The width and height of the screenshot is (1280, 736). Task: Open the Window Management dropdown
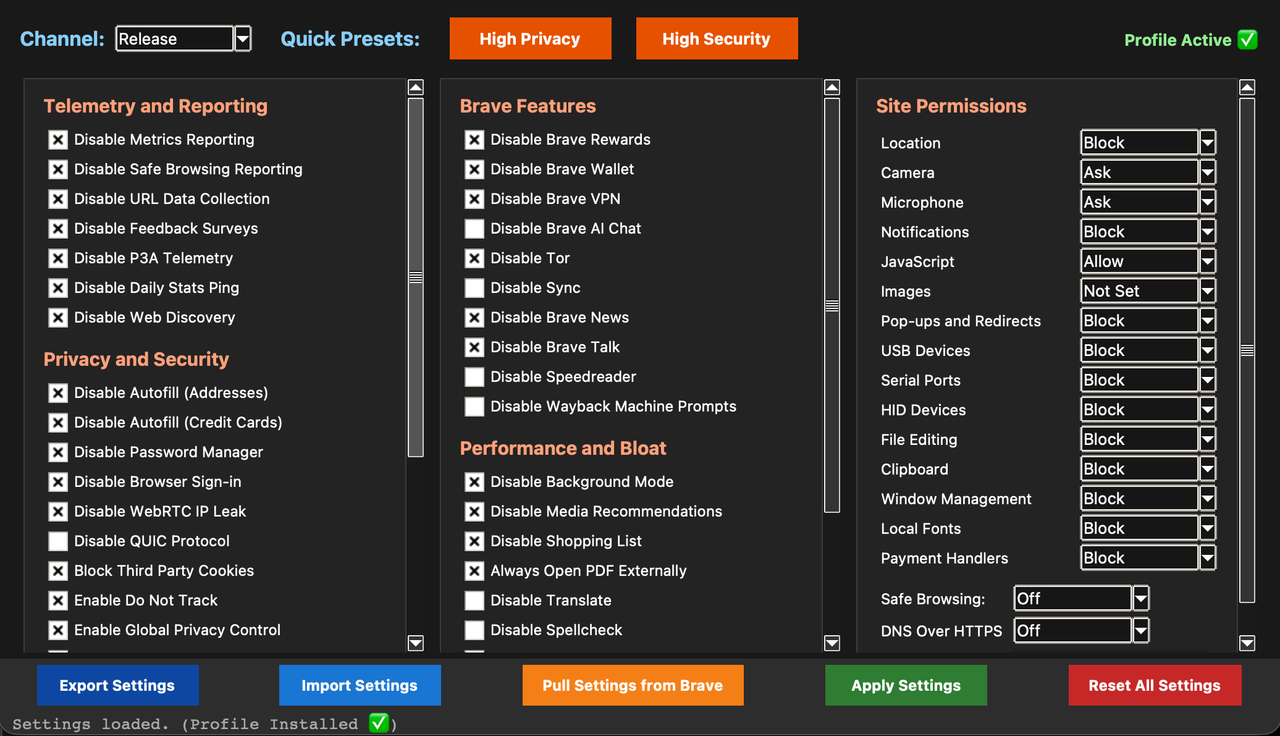point(1148,499)
